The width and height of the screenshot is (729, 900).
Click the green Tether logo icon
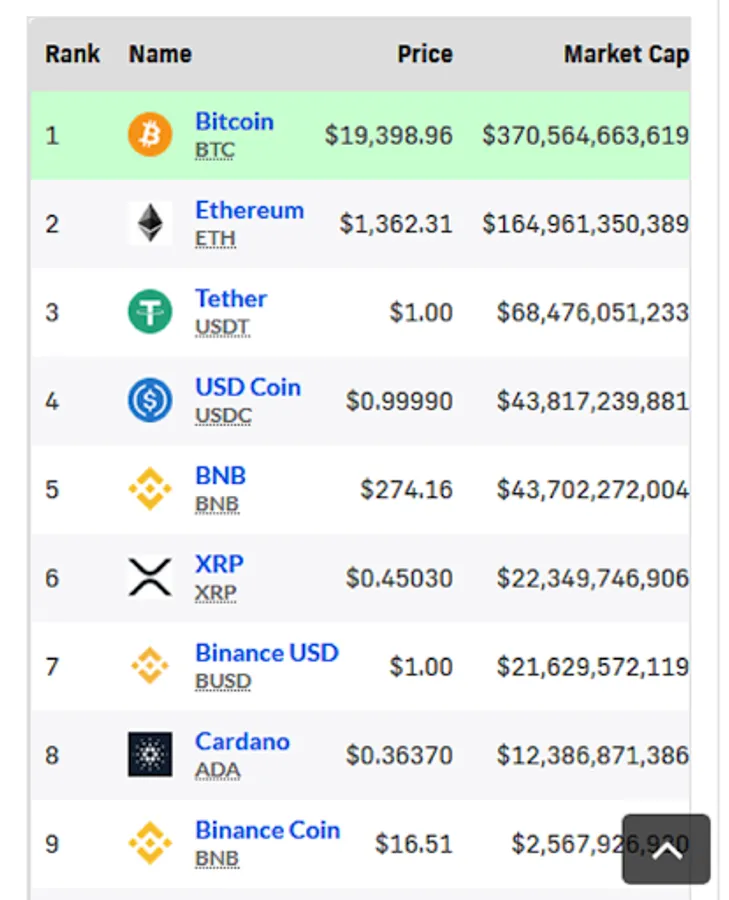point(150,312)
